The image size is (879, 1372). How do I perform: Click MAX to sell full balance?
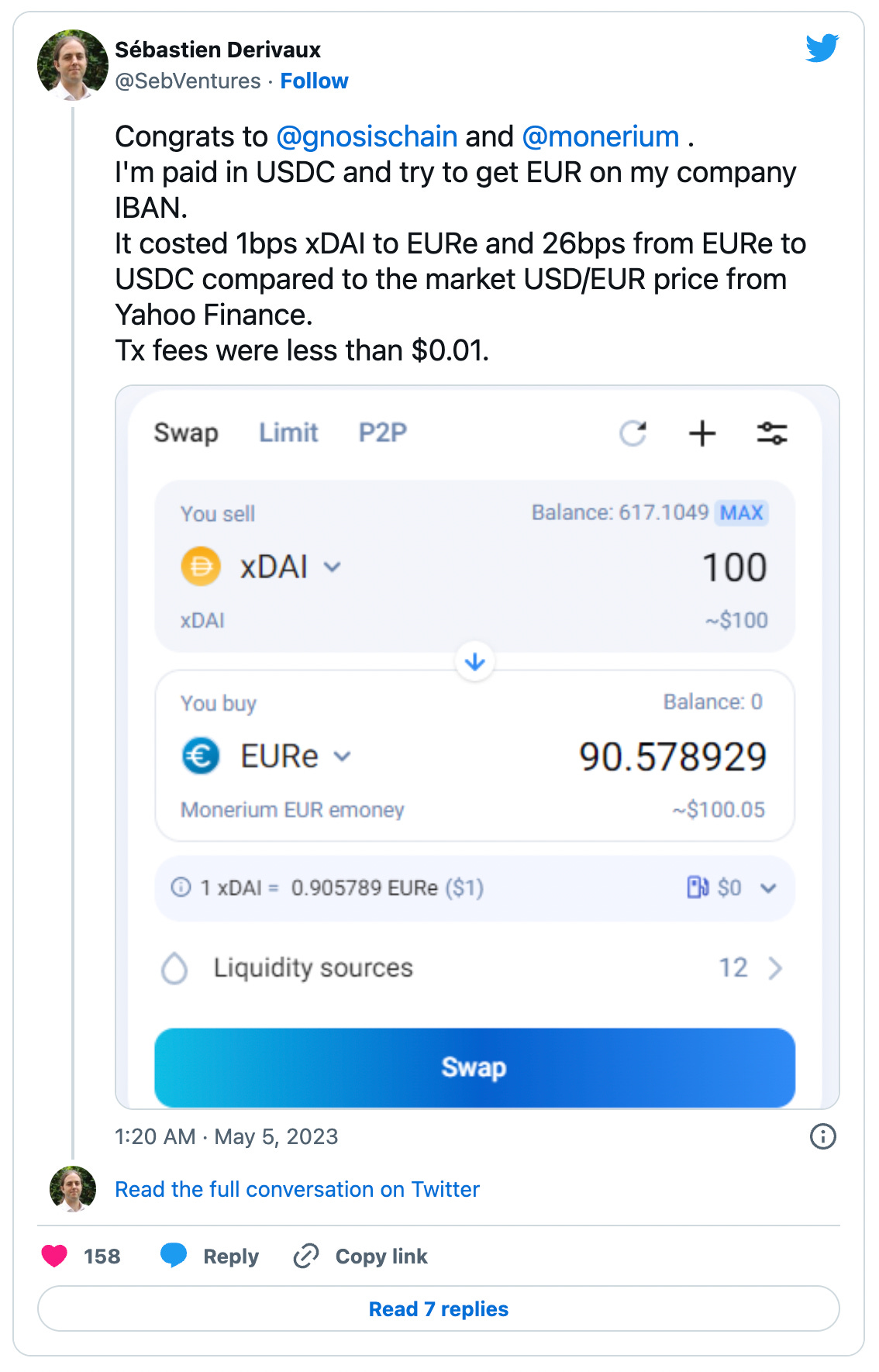742,512
